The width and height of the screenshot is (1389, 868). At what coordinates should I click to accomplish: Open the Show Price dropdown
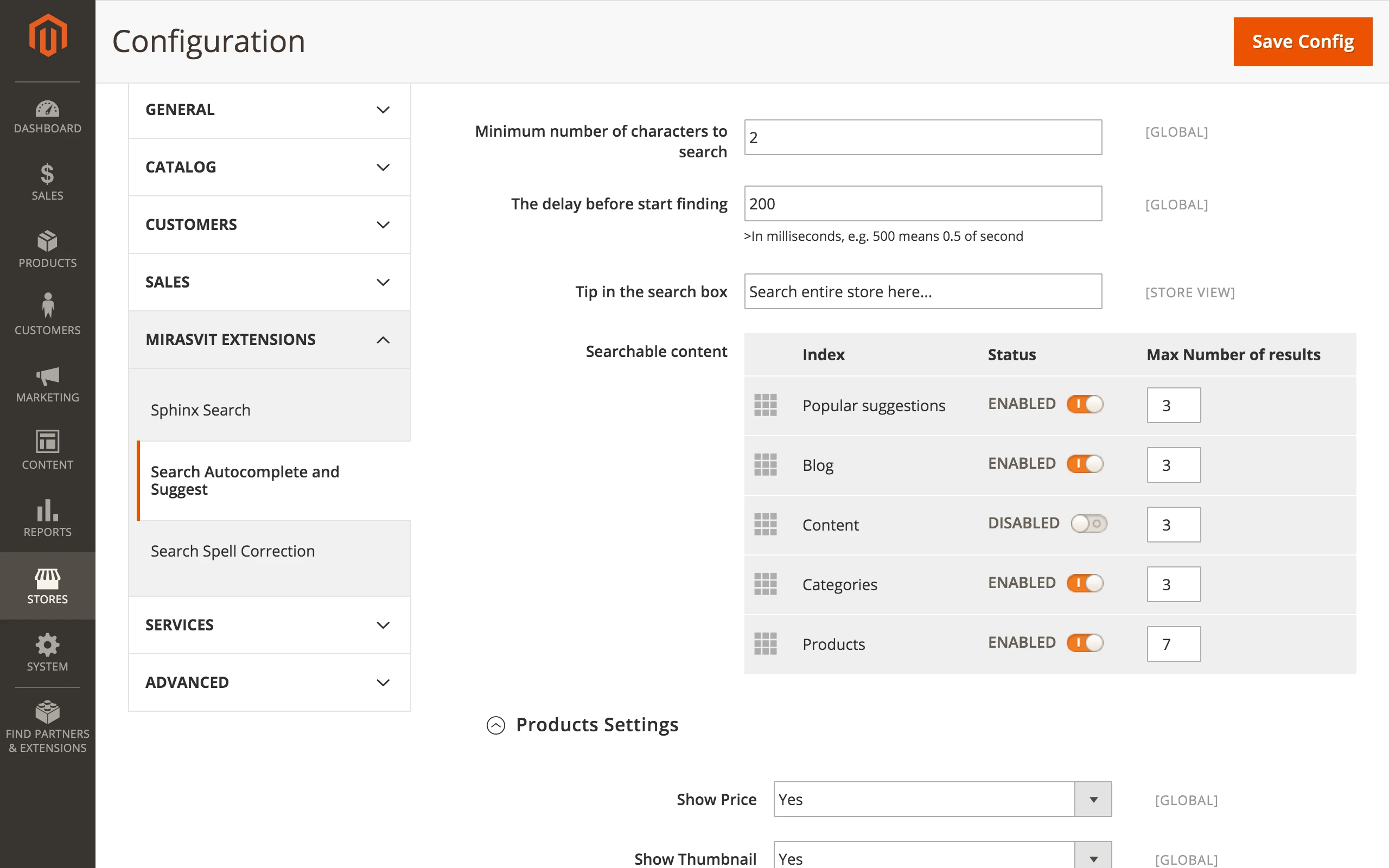coord(942,799)
